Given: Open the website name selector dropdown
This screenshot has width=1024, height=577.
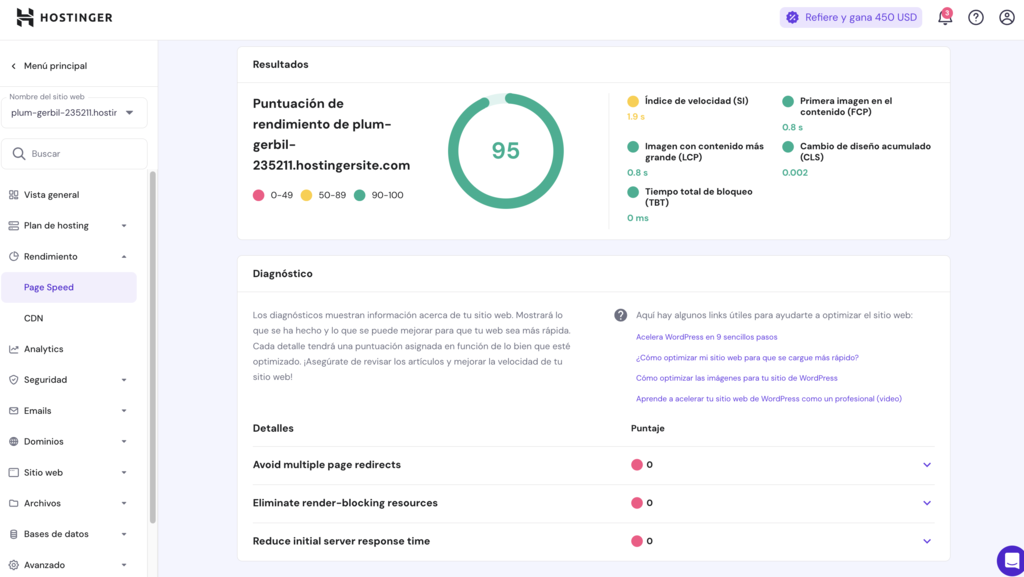Looking at the screenshot, I should coord(75,112).
